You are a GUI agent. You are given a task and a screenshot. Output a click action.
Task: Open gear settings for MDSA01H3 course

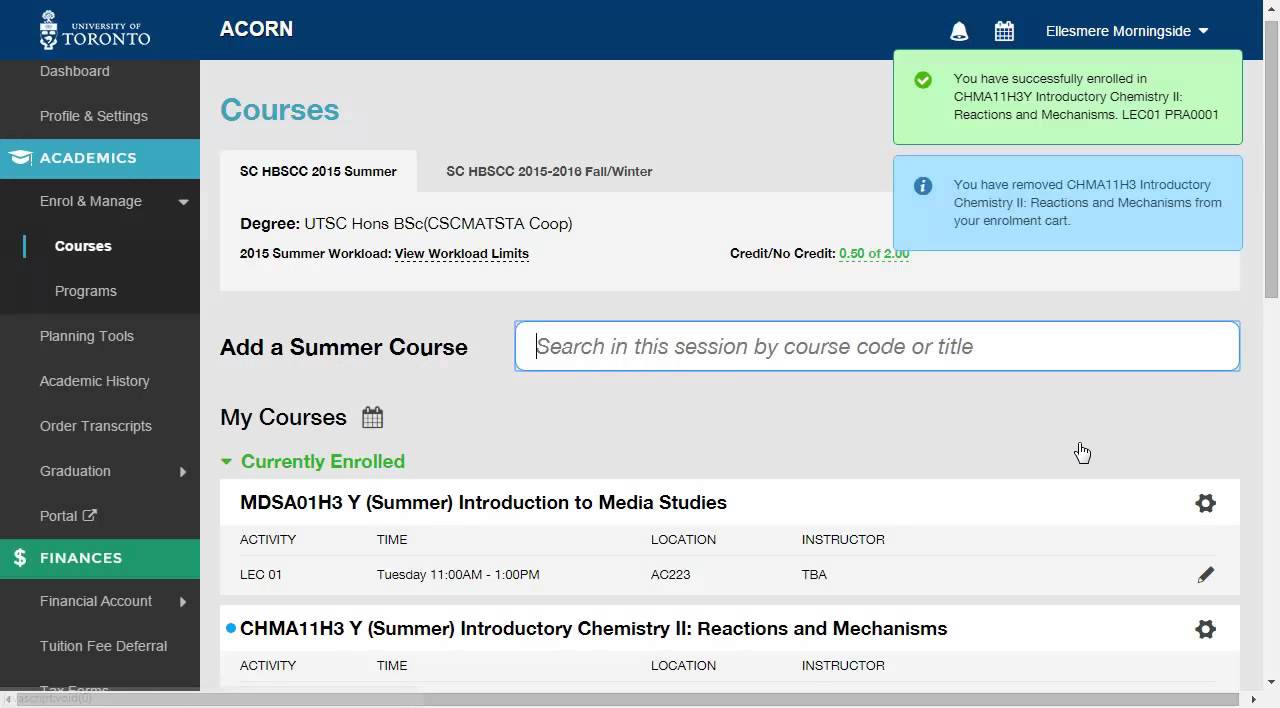1205,503
